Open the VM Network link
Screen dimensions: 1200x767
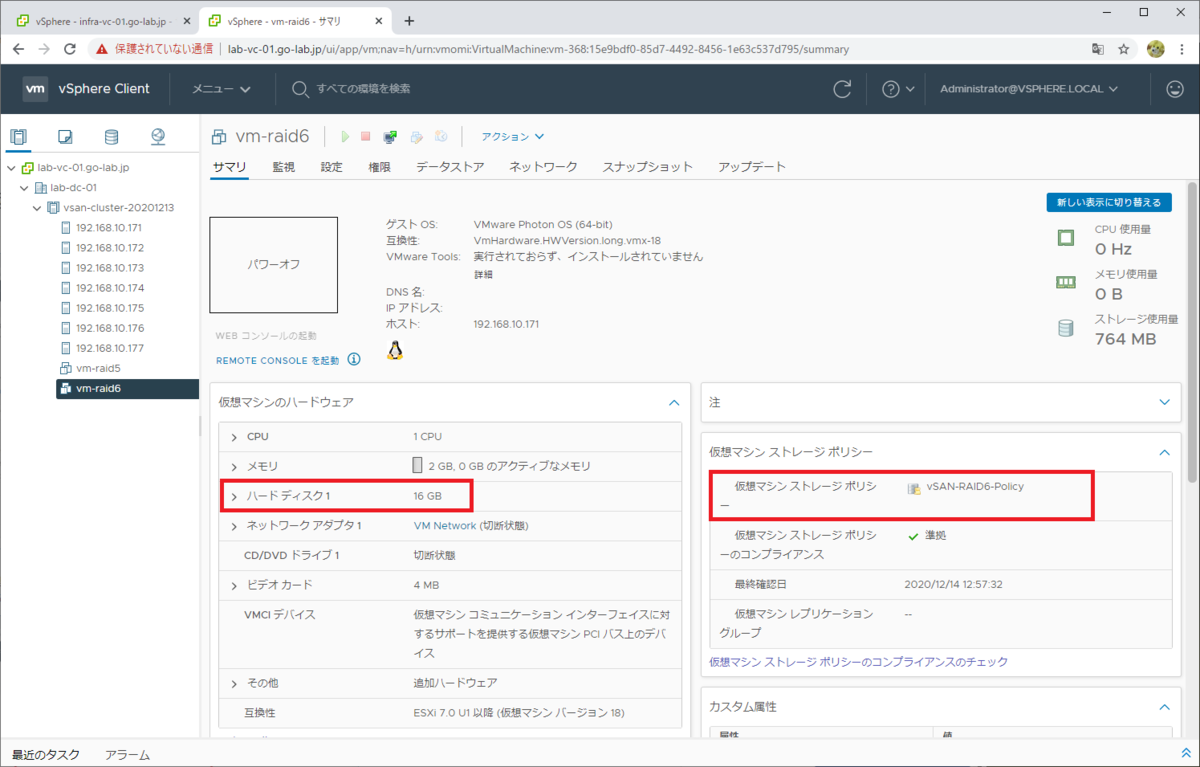pos(445,526)
